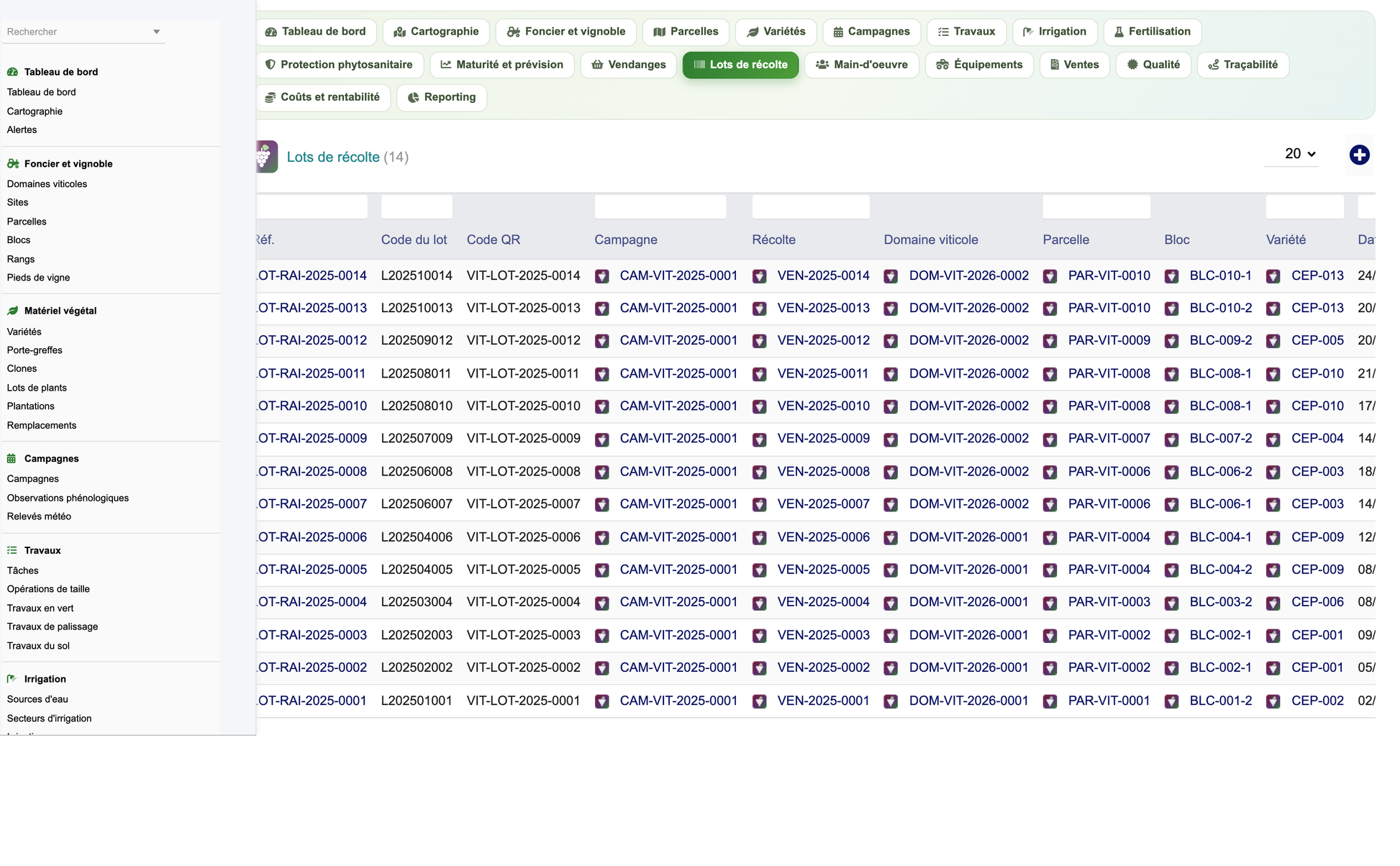The image size is (1400, 866).
Task: Switch to the Cartographie tab
Action: pyautogui.click(x=436, y=32)
